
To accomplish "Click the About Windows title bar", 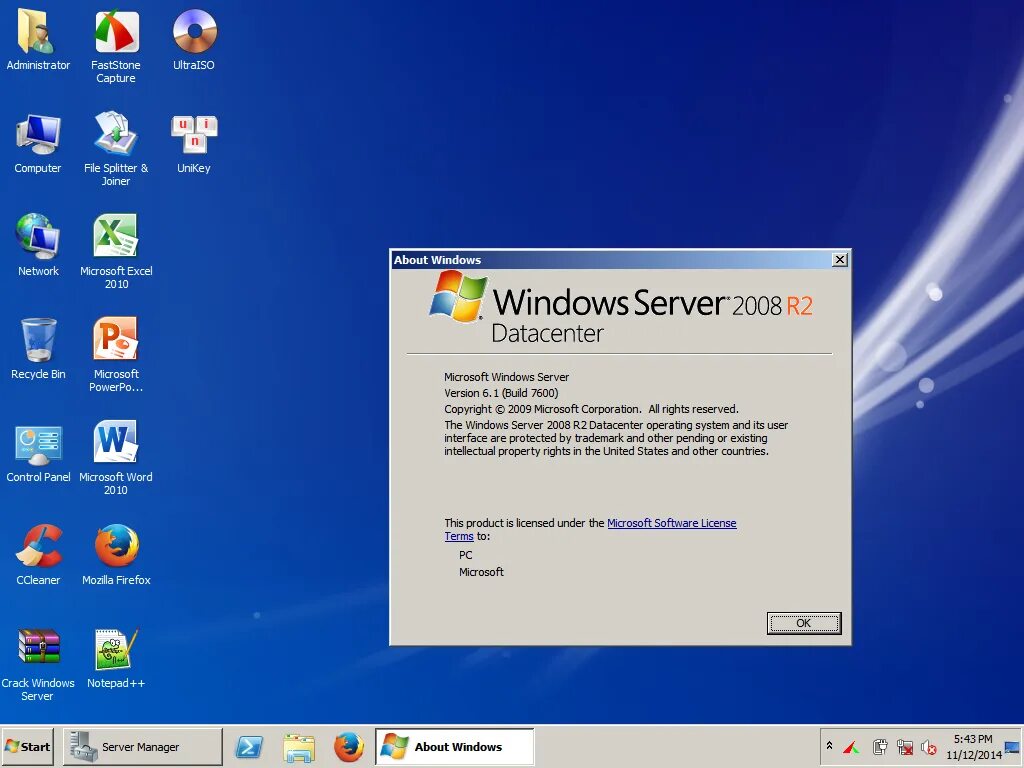I will 611,260.
